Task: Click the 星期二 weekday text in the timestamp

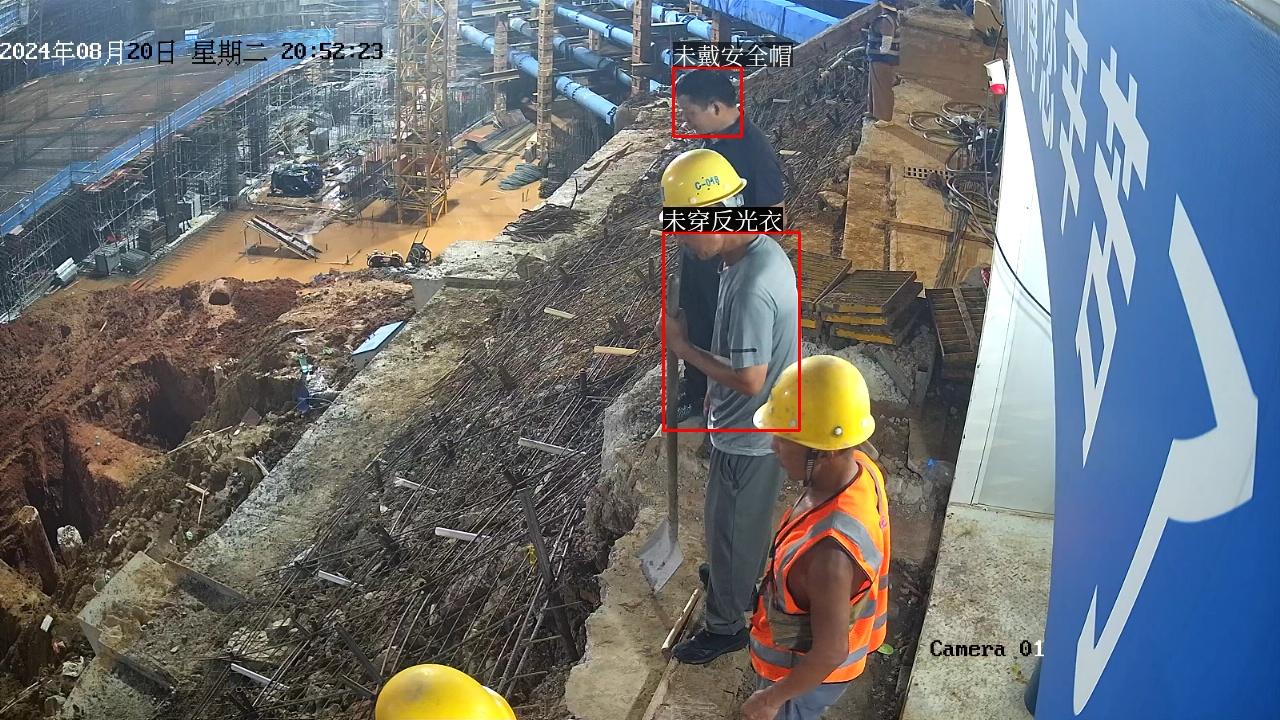Action: [228, 52]
